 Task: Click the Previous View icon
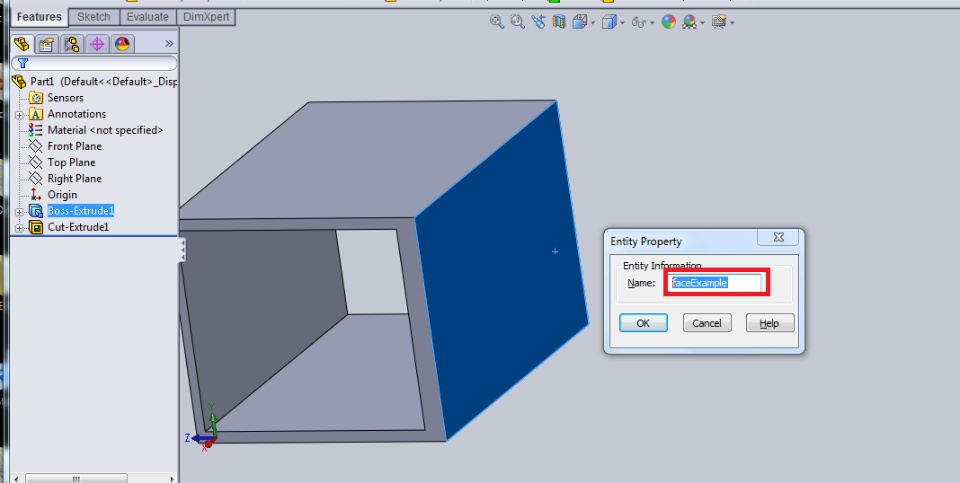(x=538, y=22)
